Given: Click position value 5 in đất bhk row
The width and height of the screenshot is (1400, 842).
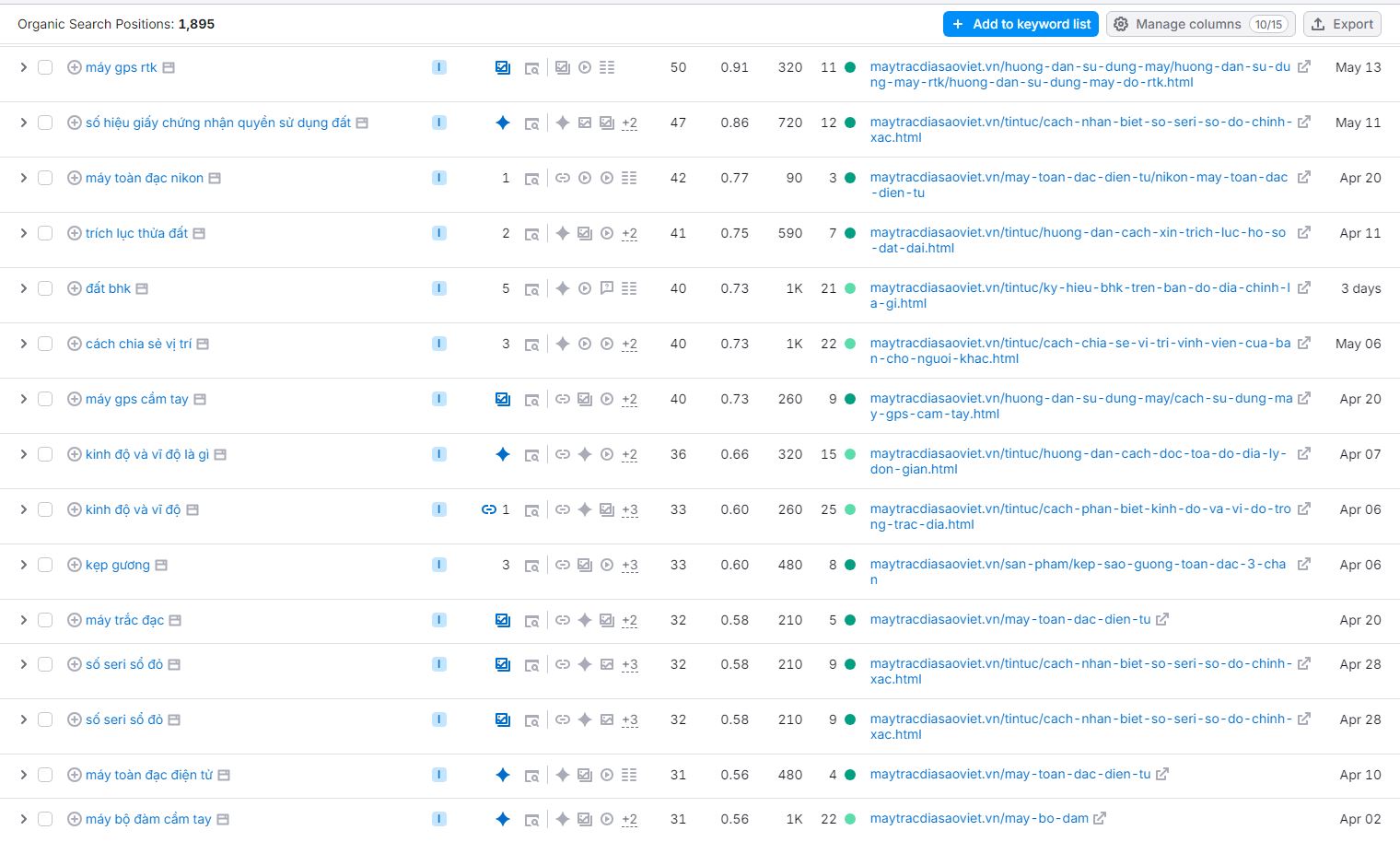Looking at the screenshot, I should pyautogui.click(x=506, y=288).
